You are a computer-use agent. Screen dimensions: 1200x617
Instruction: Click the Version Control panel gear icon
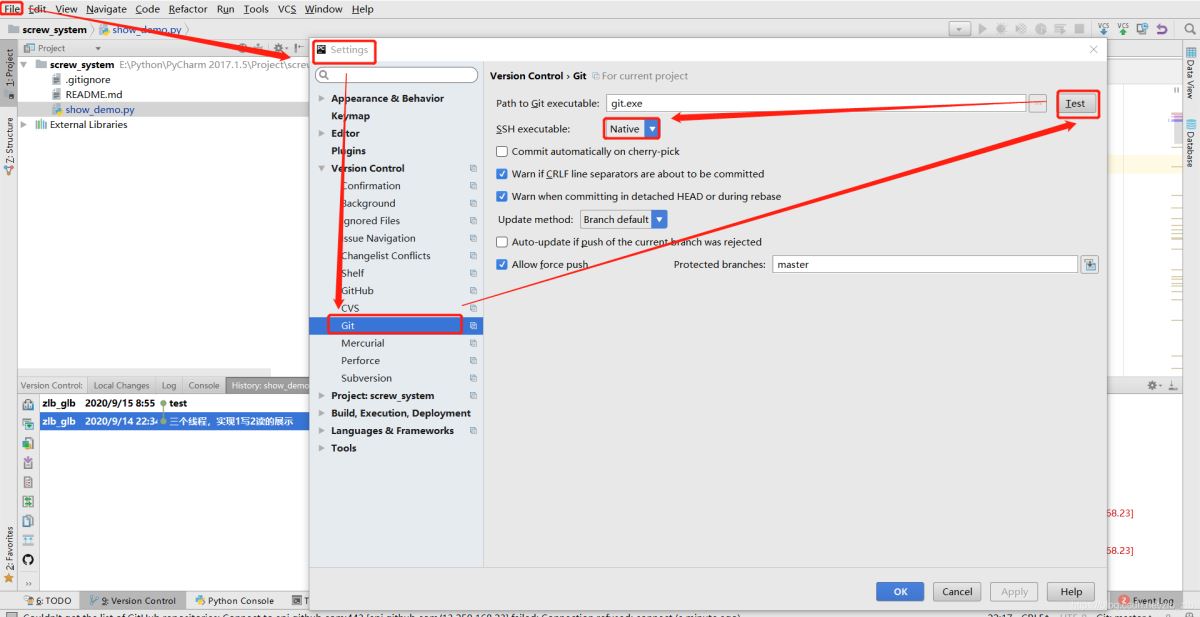tap(1153, 385)
